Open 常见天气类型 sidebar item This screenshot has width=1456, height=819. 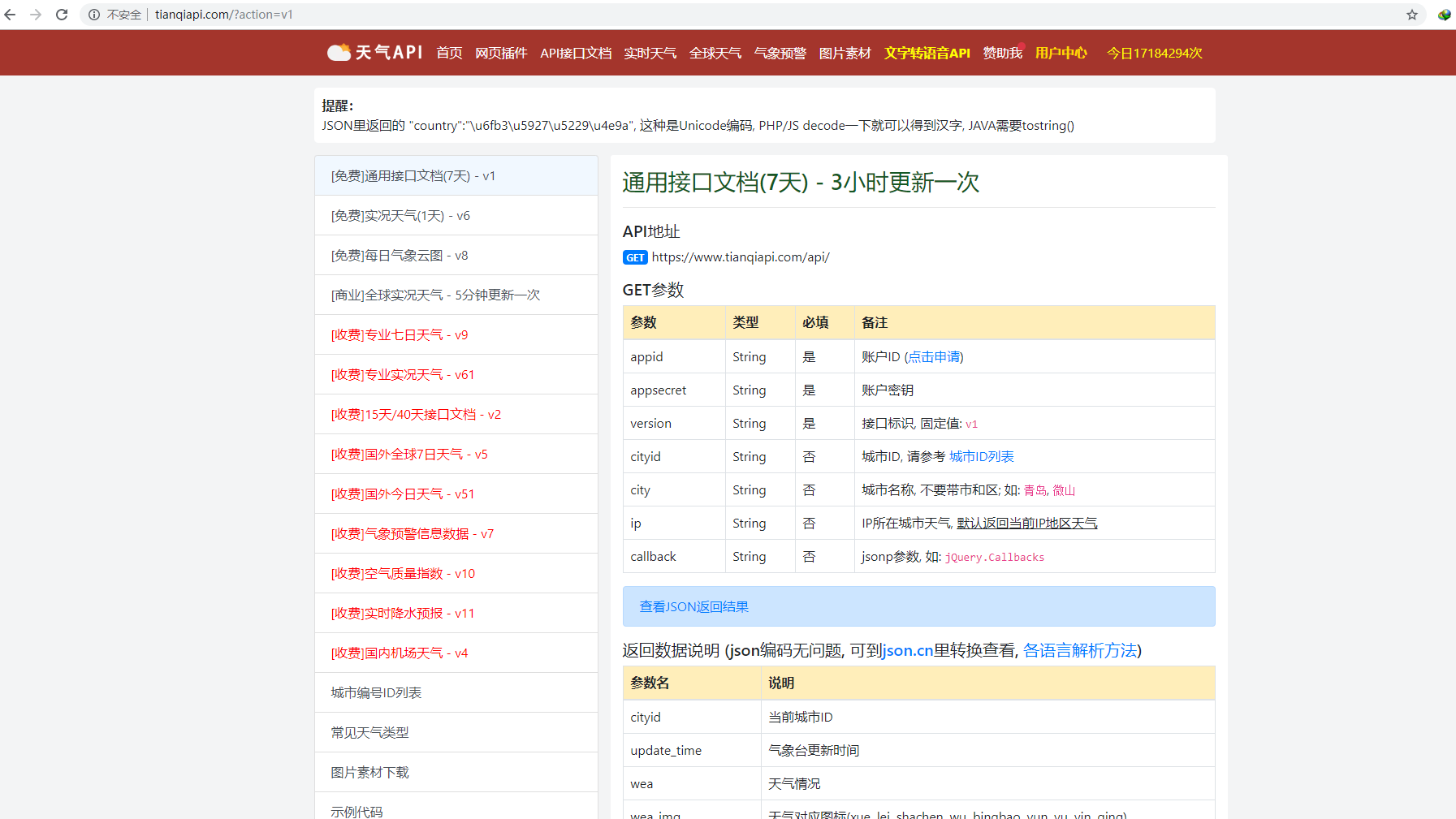pyautogui.click(x=456, y=732)
